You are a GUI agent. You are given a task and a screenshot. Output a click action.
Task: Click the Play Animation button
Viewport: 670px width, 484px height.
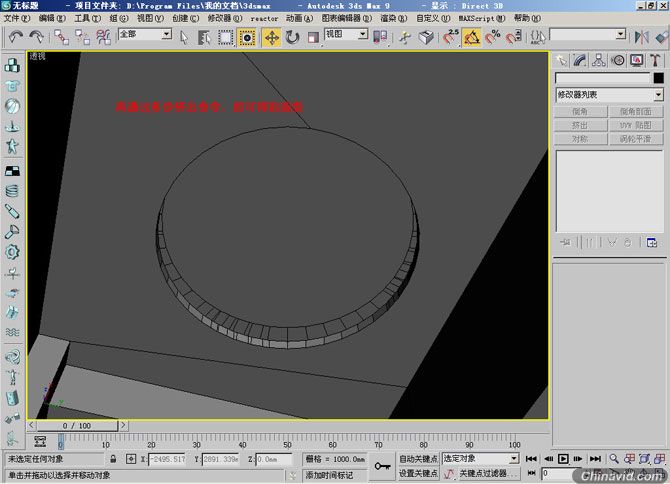coord(563,459)
